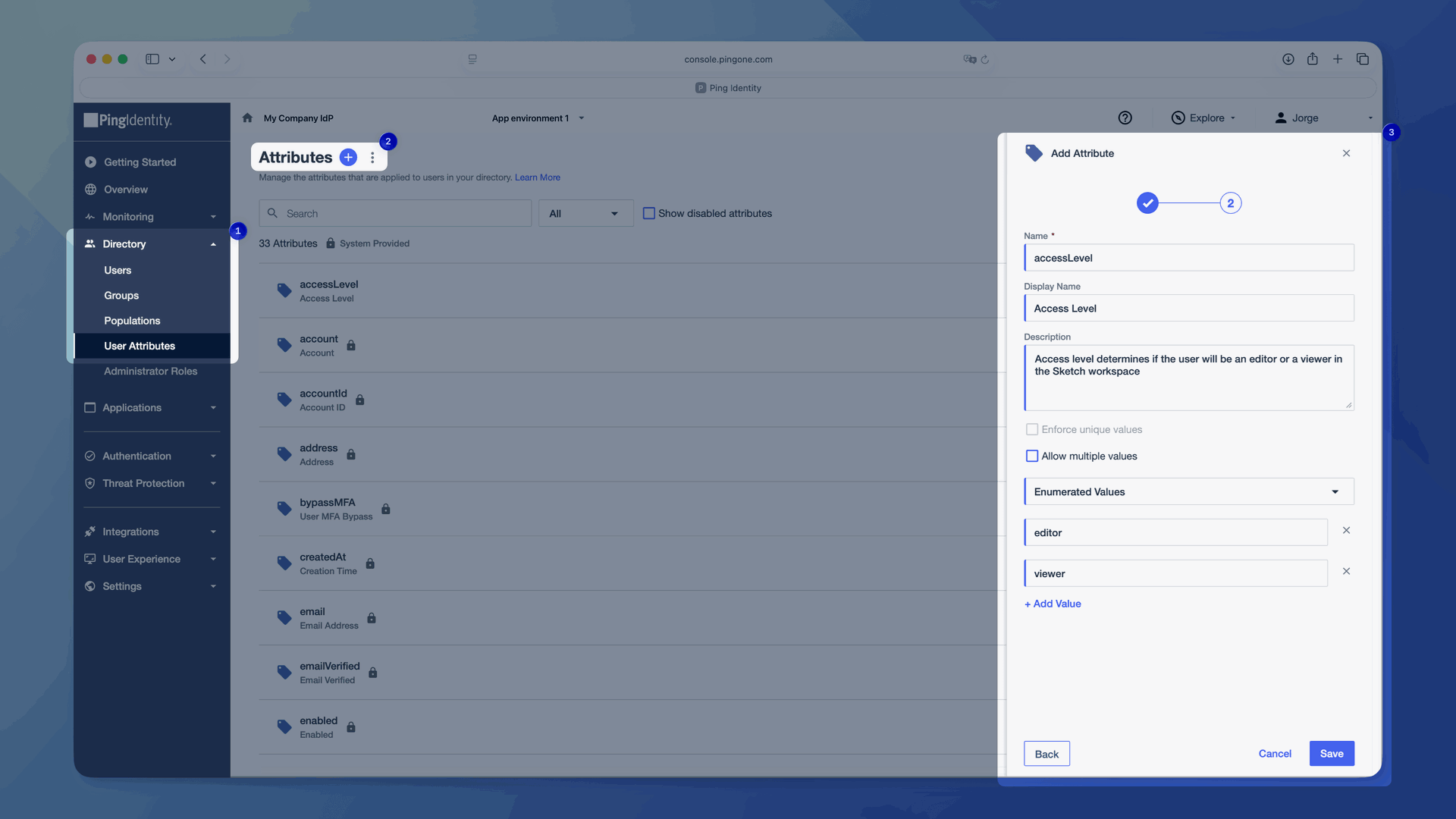Click the PingIdentity logo
This screenshot has height=819, width=1456.
click(128, 120)
